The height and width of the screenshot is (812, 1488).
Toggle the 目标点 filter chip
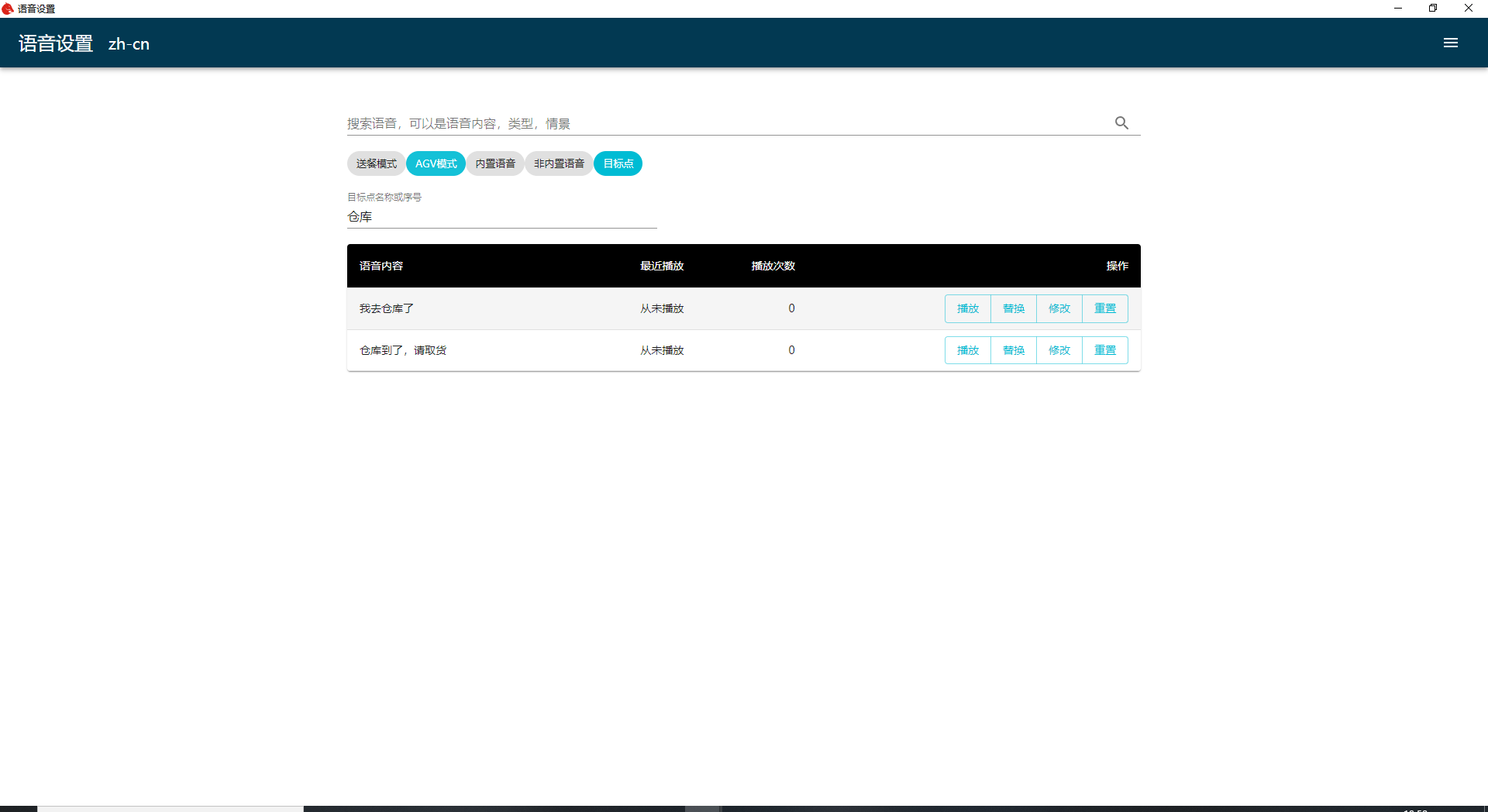click(x=618, y=163)
